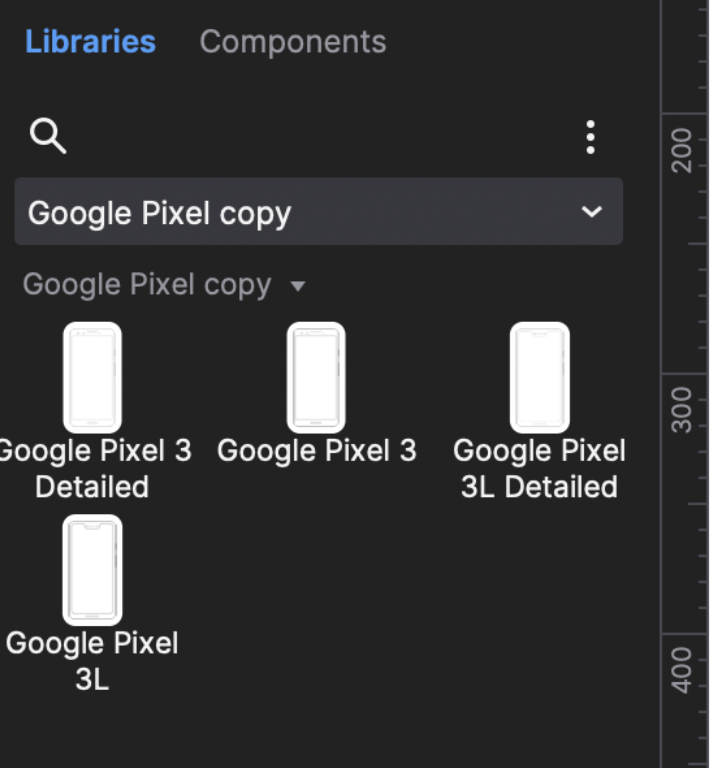Click the 400 mark on vertical ruler

[x=682, y=668]
